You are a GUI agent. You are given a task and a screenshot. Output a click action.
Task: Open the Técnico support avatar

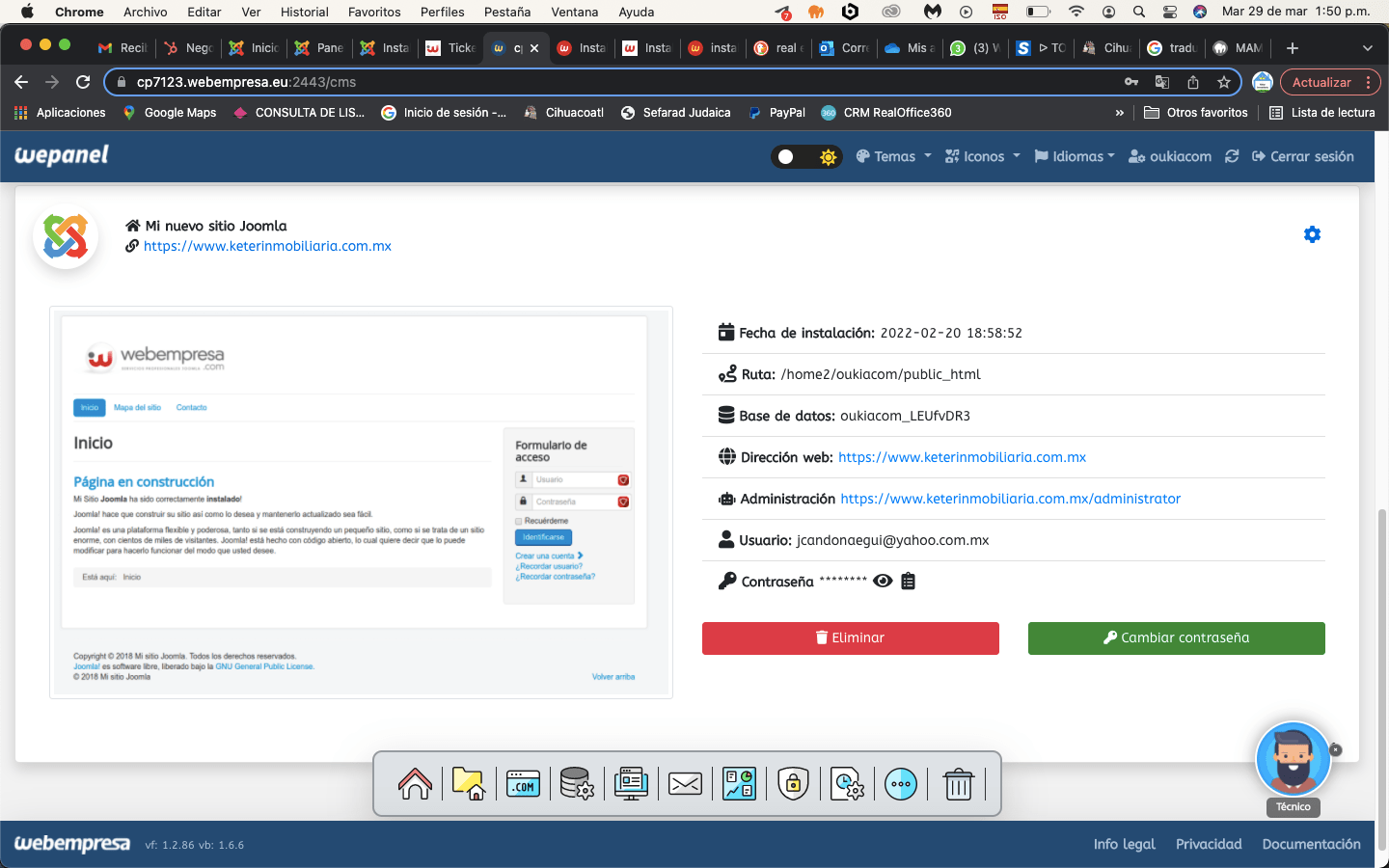1293,760
